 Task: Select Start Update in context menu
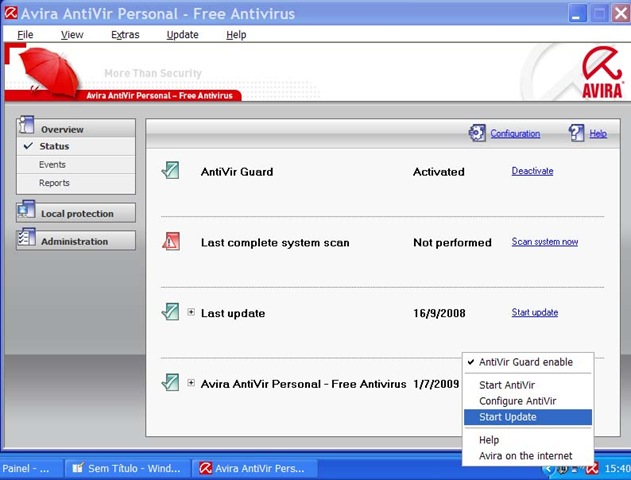click(x=528, y=417)
